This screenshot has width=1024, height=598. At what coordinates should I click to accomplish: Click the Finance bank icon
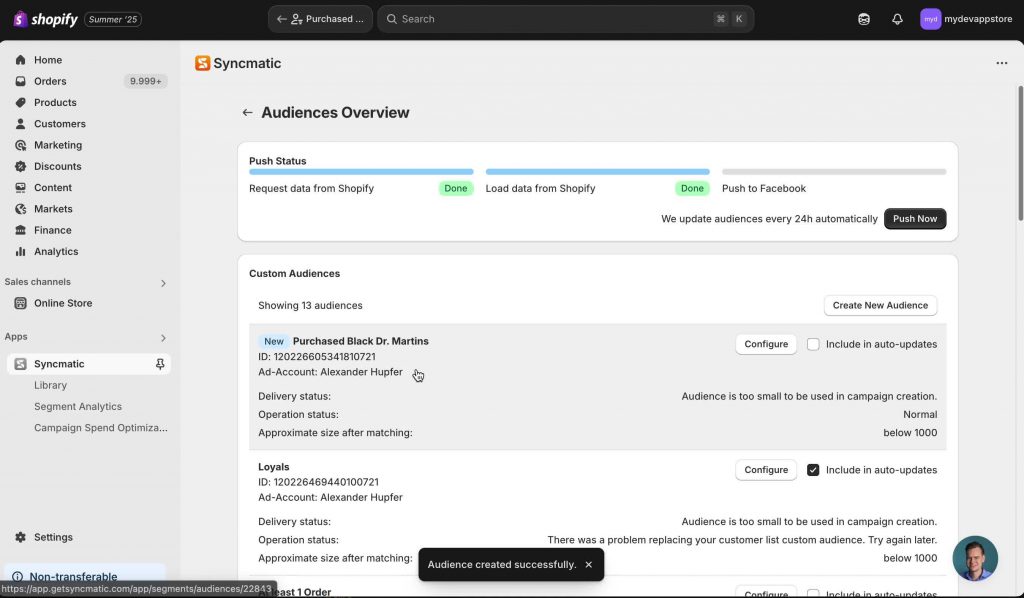pos(20,230)
